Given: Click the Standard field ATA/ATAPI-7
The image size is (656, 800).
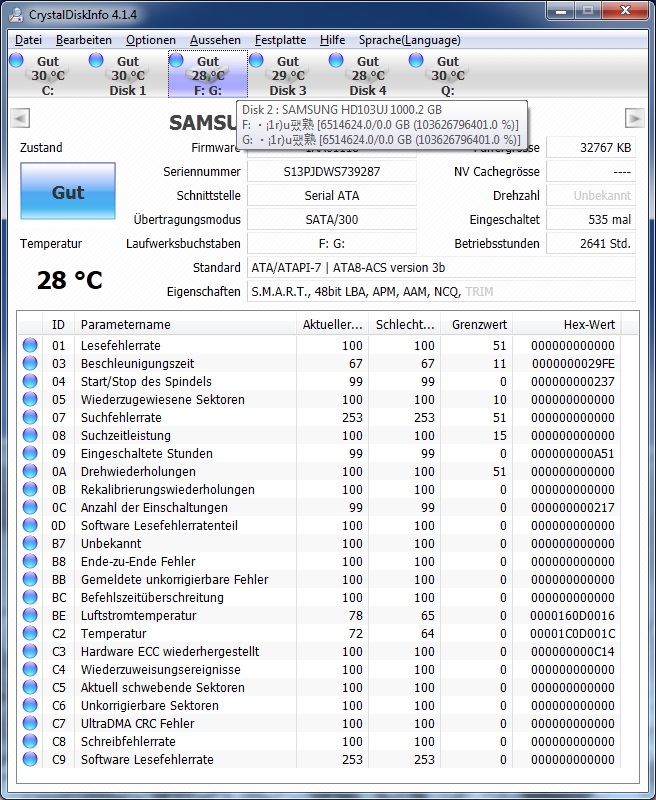Looking at the screenshot, I should (x=441, y=267).
